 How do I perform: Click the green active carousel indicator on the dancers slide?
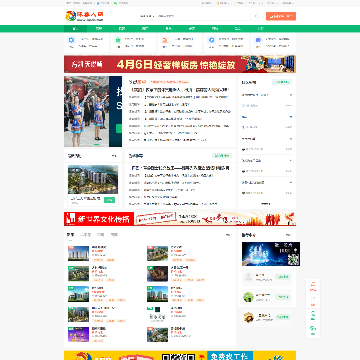[x=97, y=144]
